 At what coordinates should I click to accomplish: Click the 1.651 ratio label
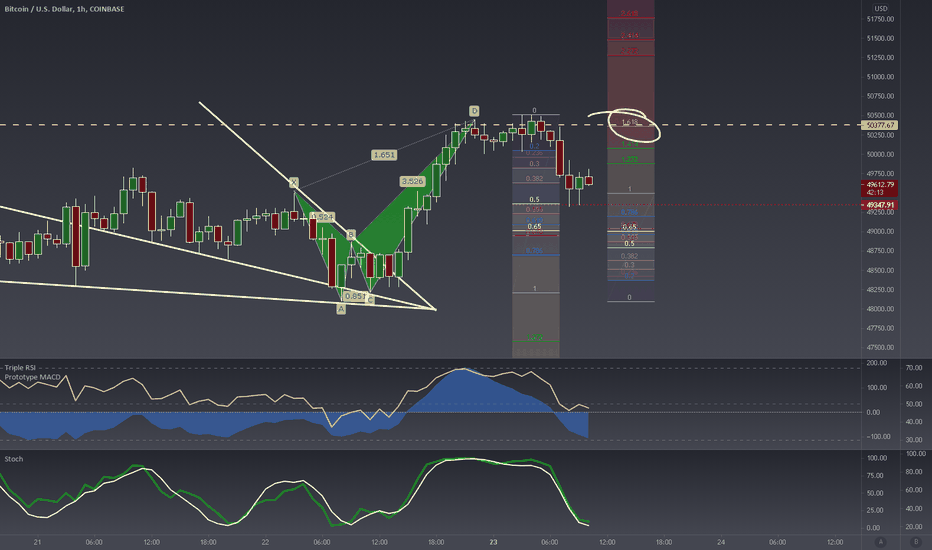click(383, 155)
